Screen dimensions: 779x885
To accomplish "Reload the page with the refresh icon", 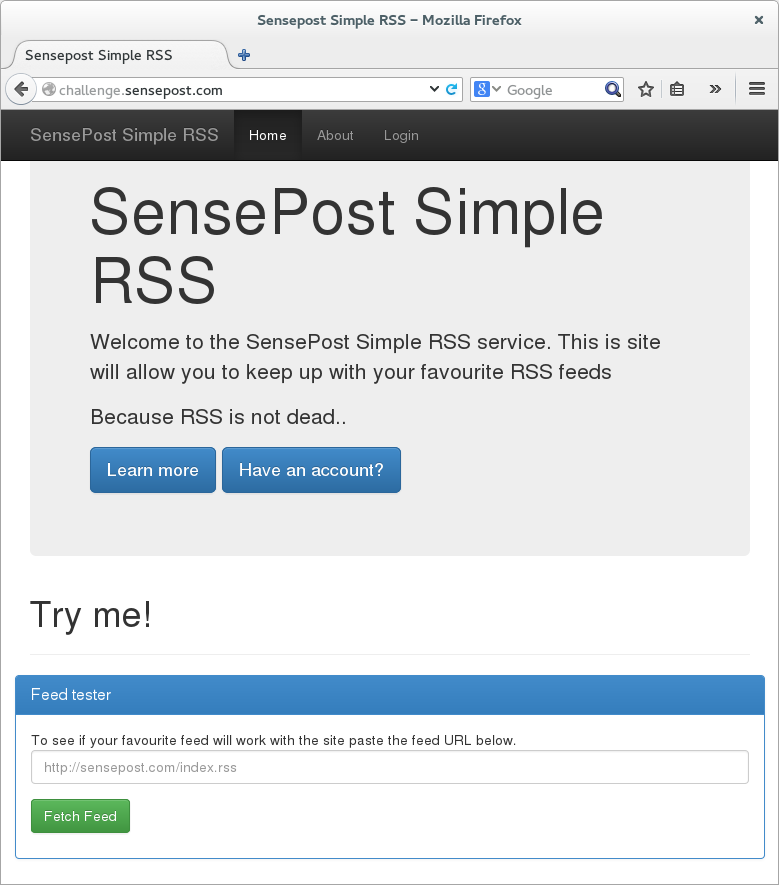I will 452,90.
